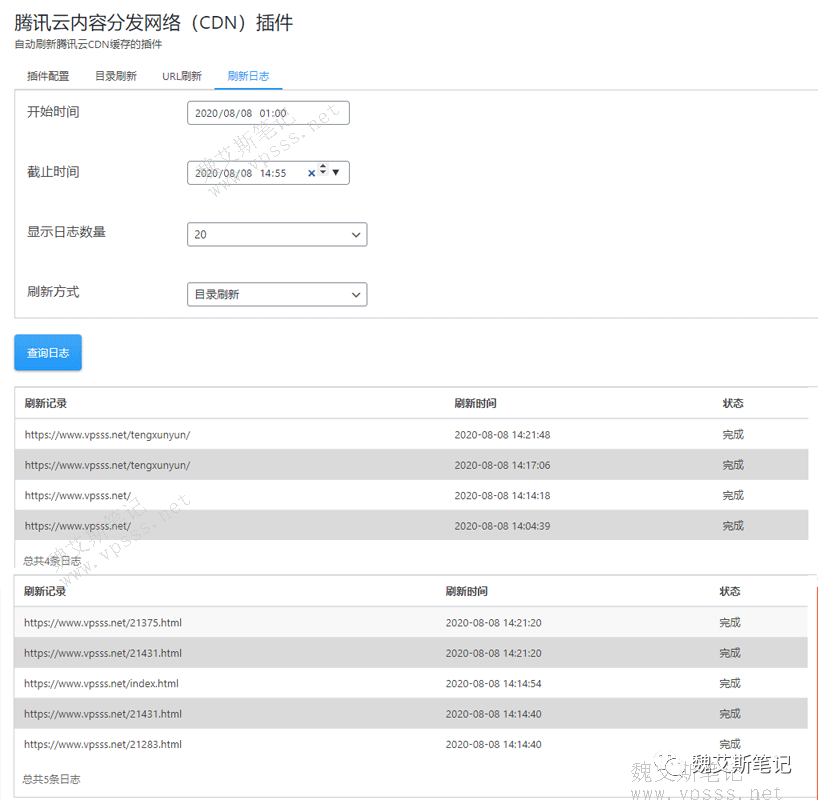818x800 pixels.
Task: Select the index.html refresh record
Action: (x=101, y=684)
